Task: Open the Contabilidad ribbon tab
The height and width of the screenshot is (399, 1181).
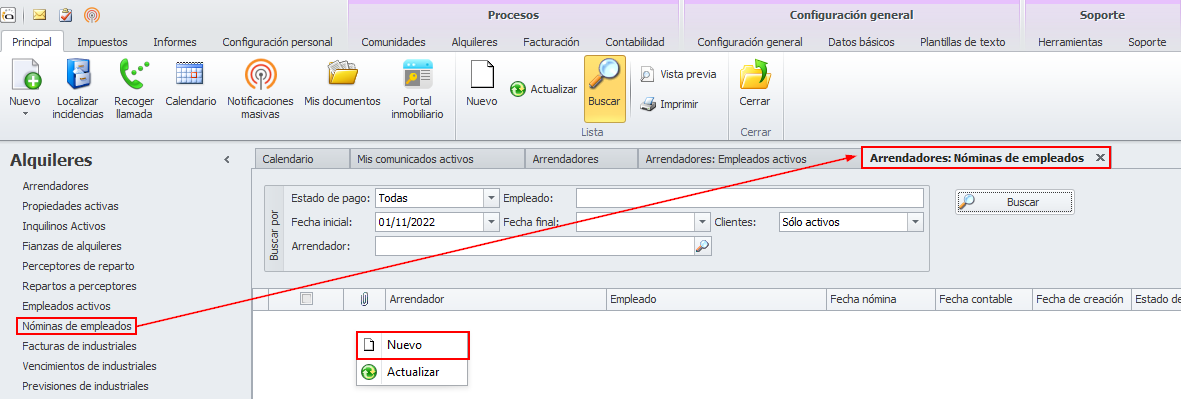Action: [x=635, y=42]
